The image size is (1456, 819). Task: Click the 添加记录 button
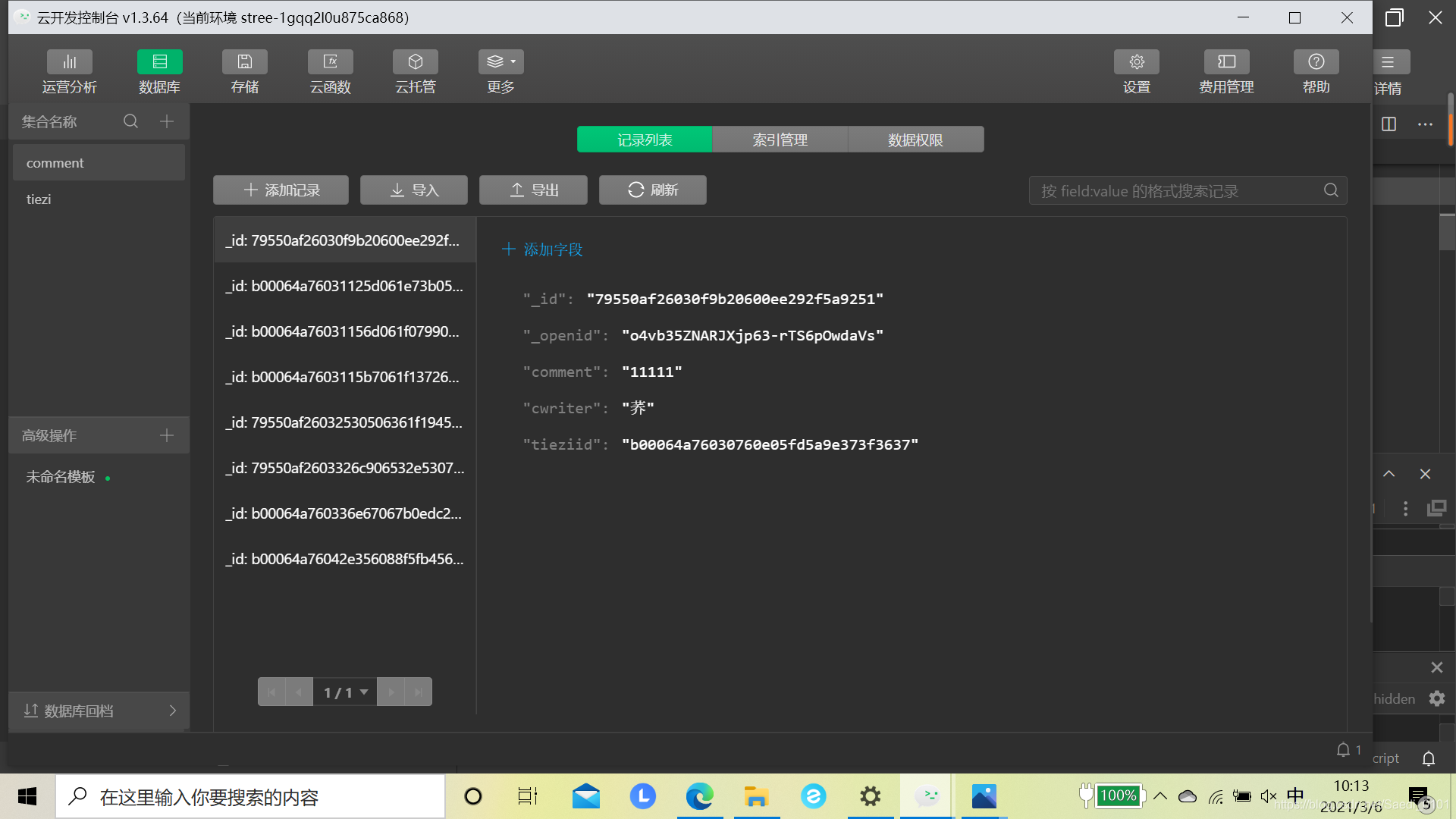[281, 190]
